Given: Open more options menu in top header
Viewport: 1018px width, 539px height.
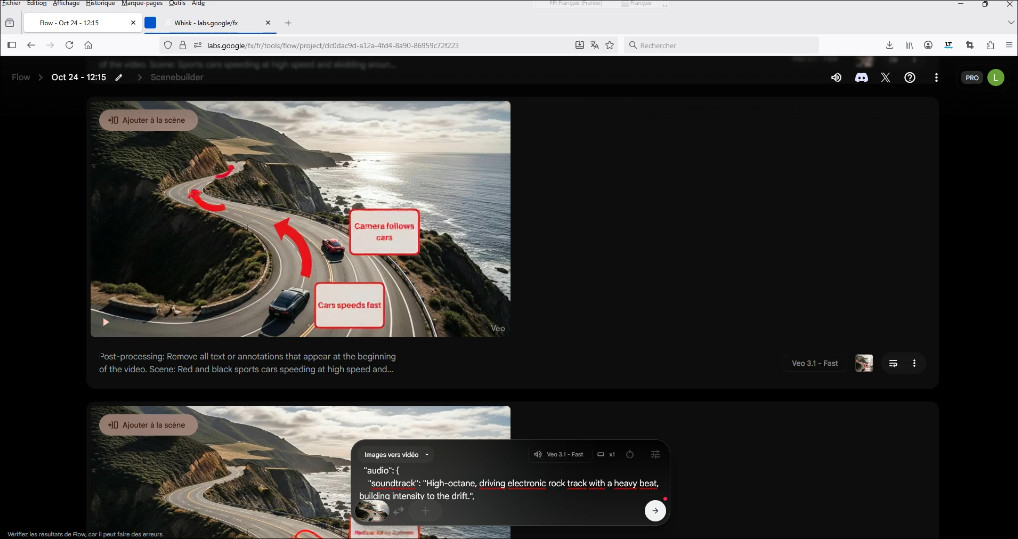Looking at the screenshot, I should [936, 78].
